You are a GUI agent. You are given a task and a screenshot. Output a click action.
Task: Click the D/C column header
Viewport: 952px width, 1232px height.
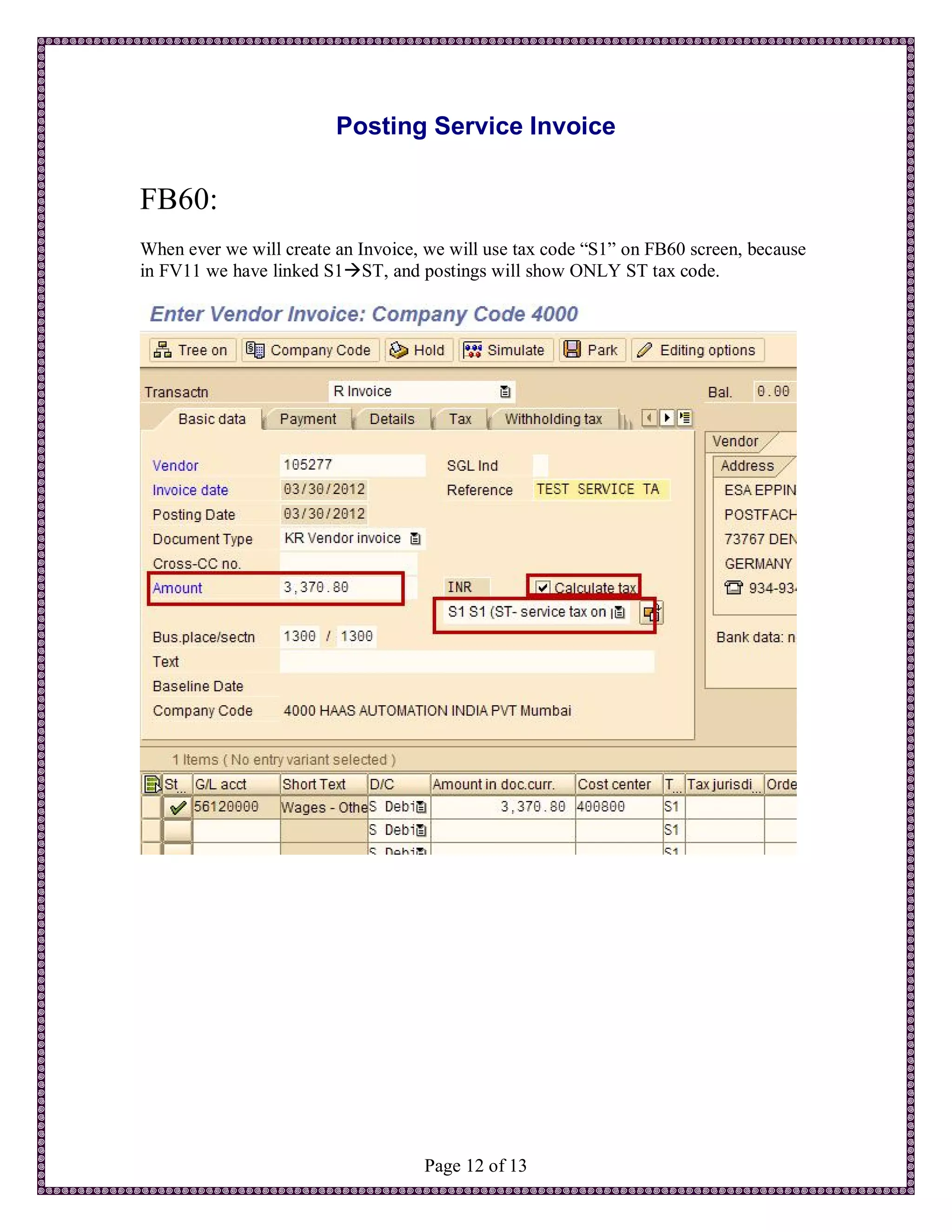coord(399,784)
